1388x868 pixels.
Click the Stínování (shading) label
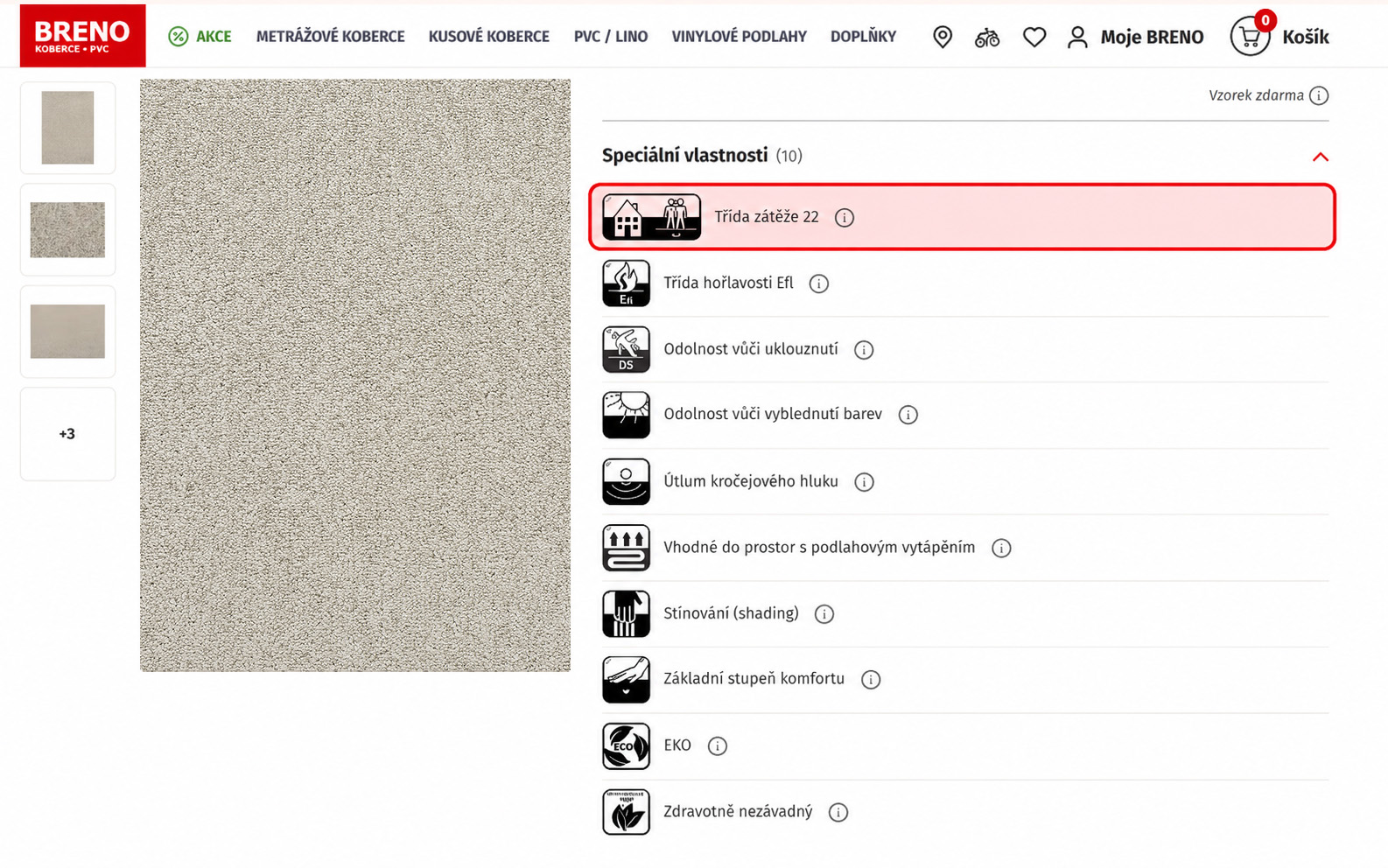[731, 613]
